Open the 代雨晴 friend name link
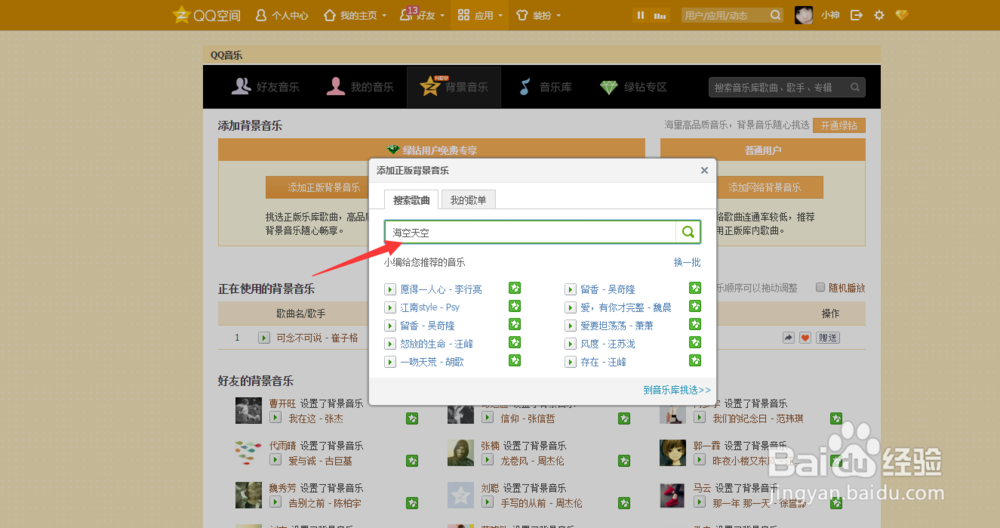This screenshot has width=1000, height=528. click(283, 446)
